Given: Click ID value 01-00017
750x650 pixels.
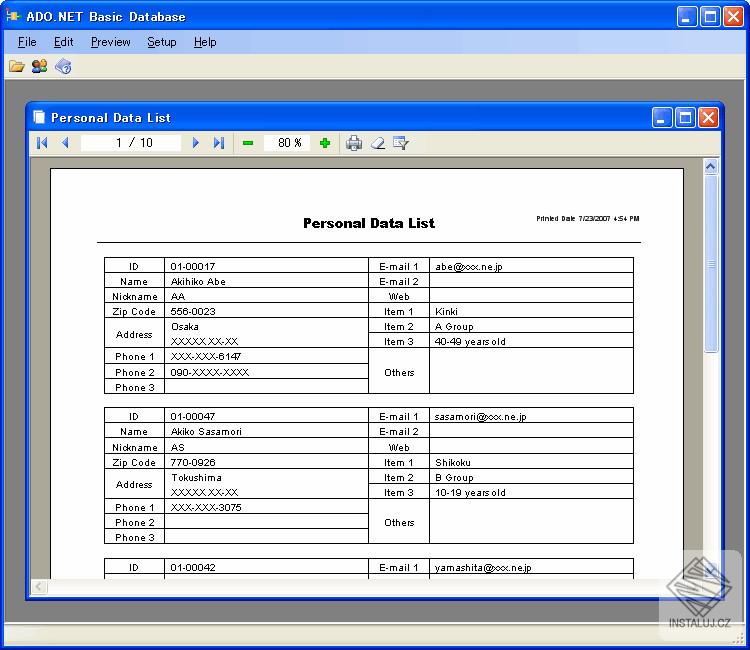Looking at the screenshot, I should pos(193,266).
